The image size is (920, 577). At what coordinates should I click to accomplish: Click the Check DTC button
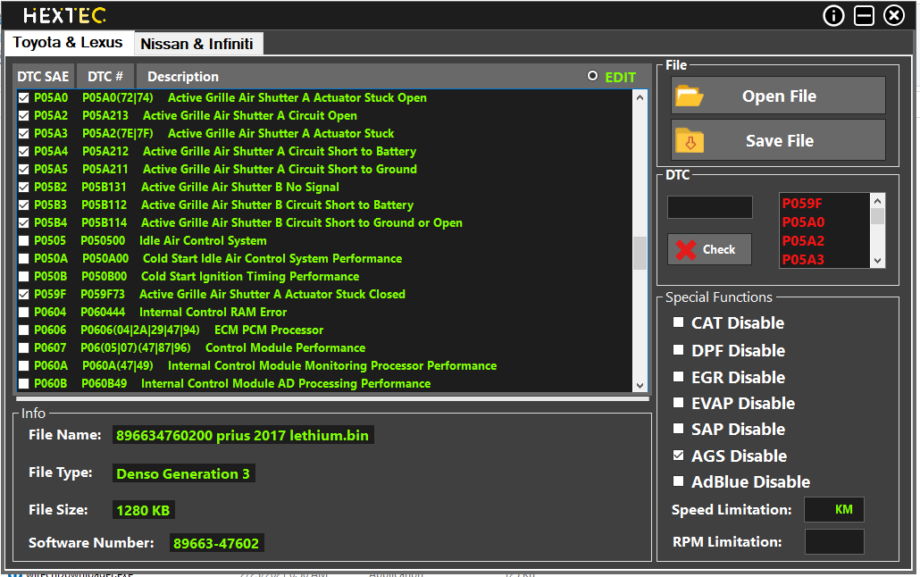pos(709,249)
